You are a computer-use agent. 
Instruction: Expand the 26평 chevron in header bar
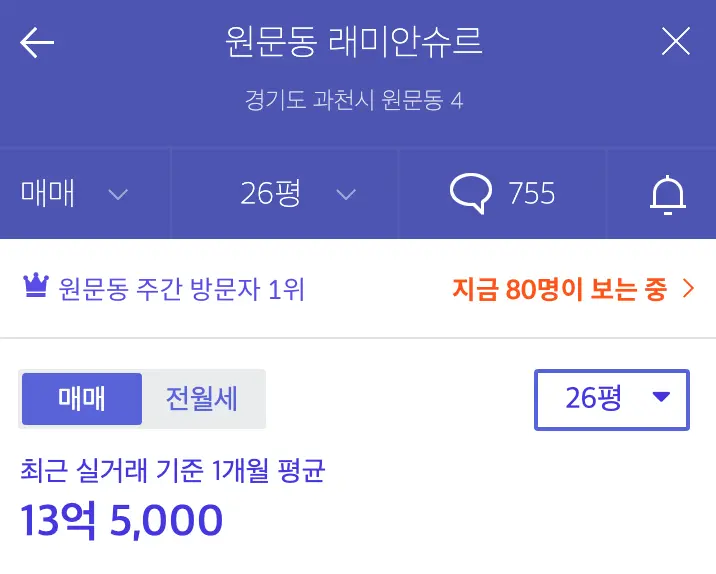[x=346, y=195]
